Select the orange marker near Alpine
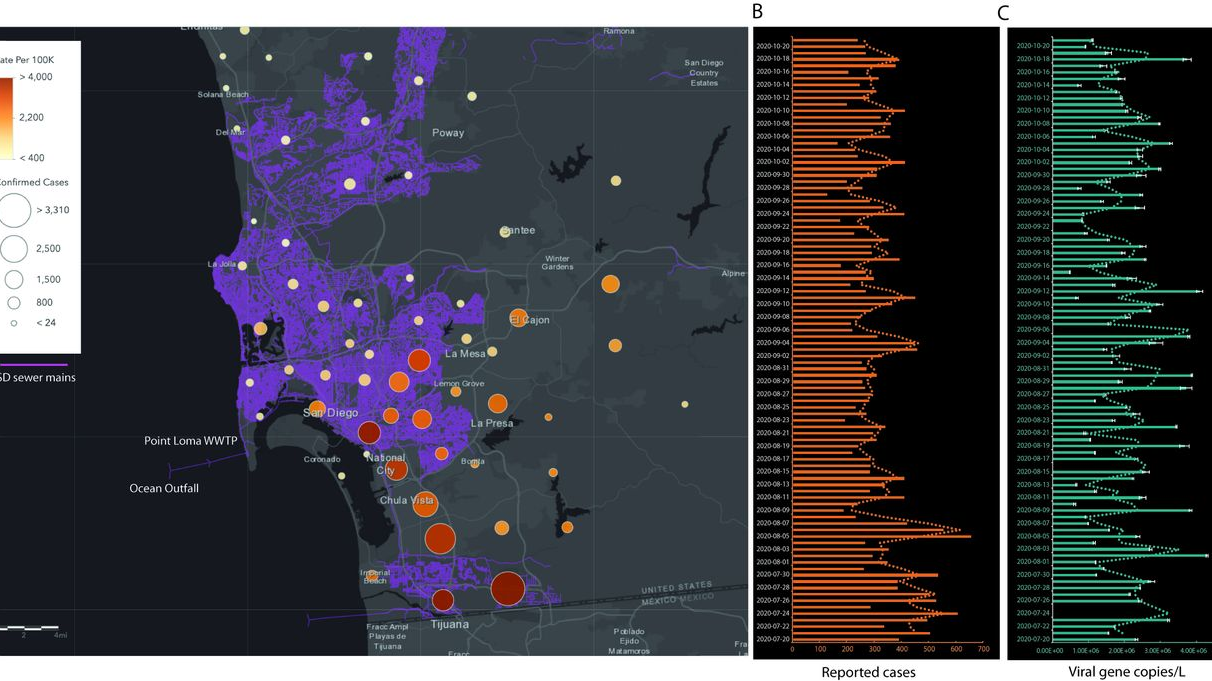This screenshot has height=681, width=1212. 611,285
